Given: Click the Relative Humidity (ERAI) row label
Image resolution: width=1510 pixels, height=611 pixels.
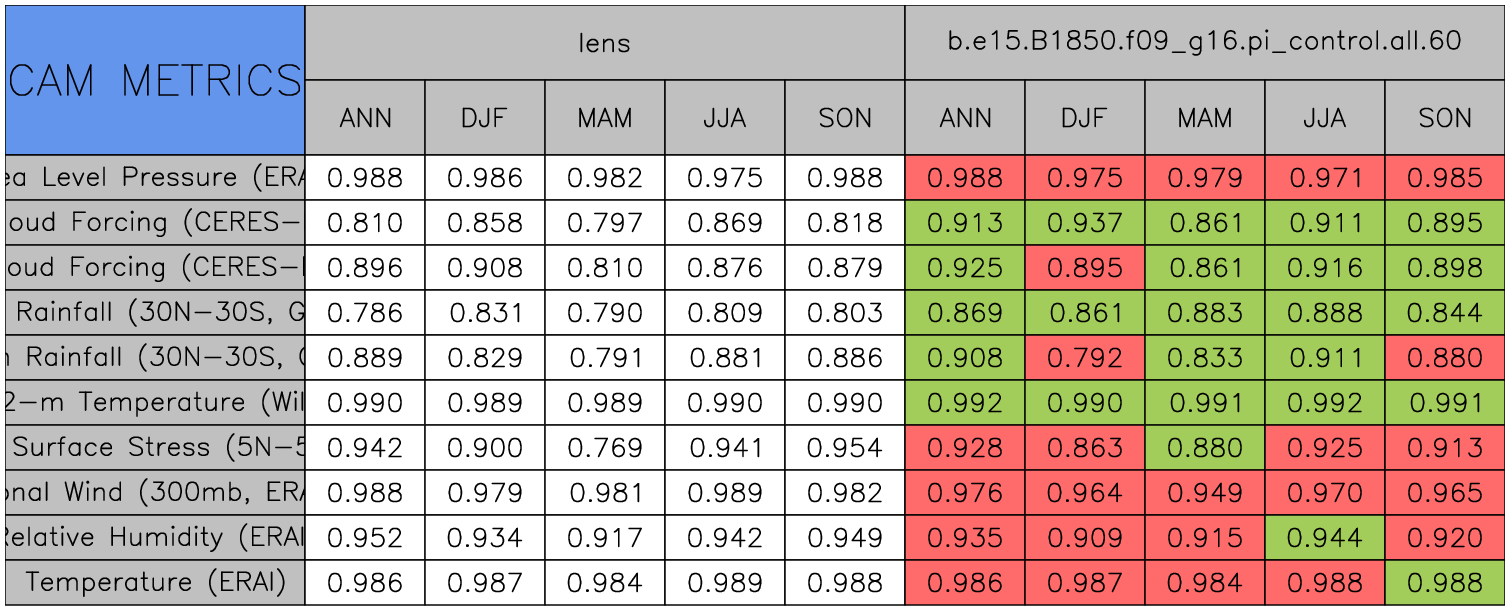Looking at the screenshot, I should [154, 537].
